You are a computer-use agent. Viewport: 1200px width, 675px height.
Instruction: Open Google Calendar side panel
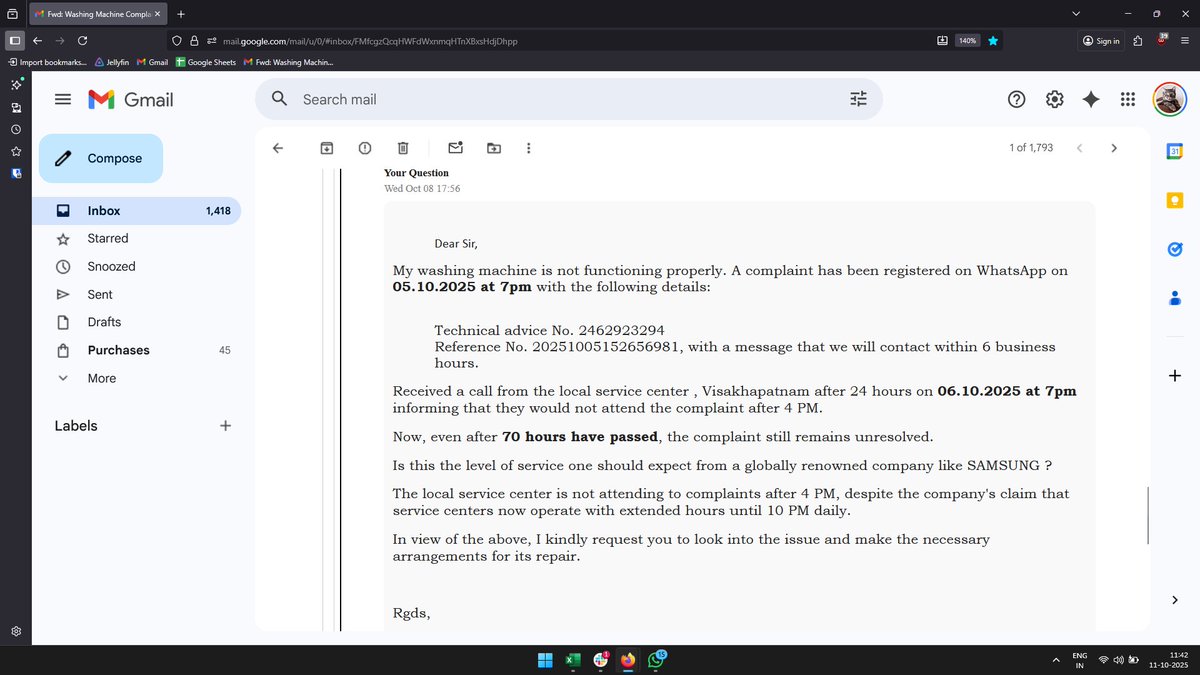1175,151
